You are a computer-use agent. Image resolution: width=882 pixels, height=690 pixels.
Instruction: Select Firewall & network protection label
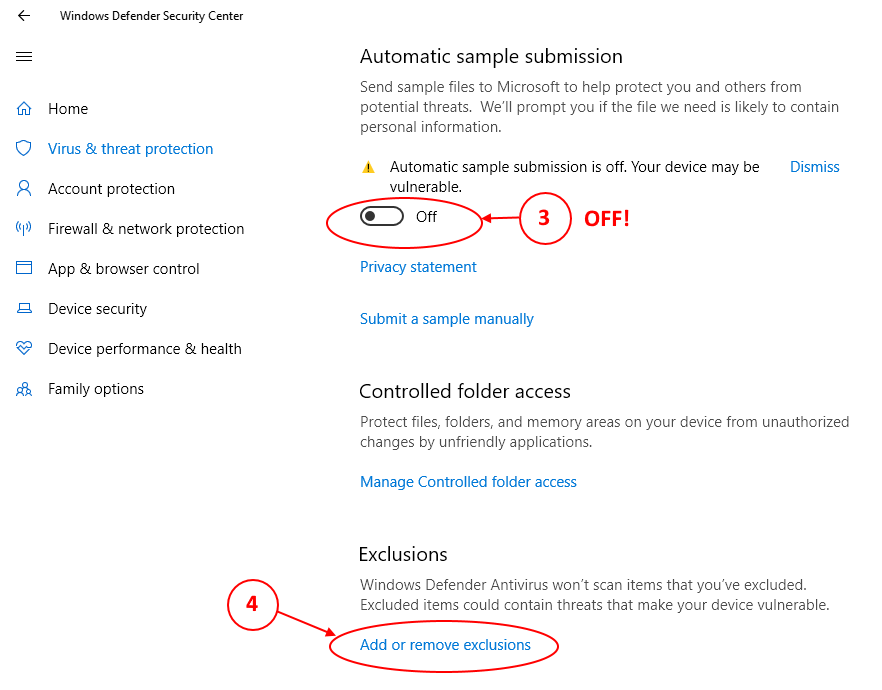[x=146, y=229]
